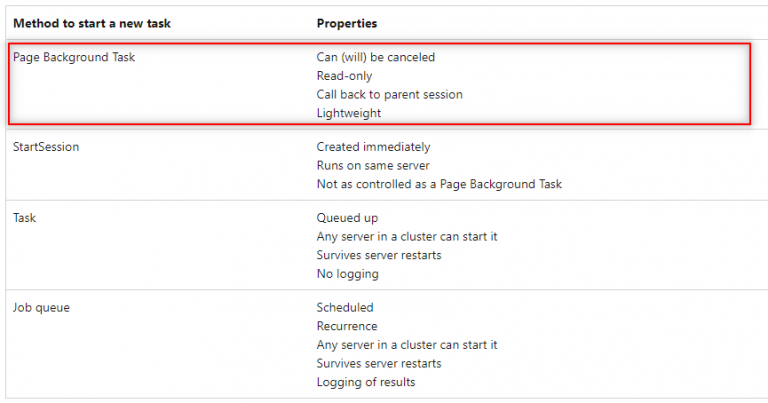Viewport: 768px width, 403px height.
Task: Click the "Properties" column header
Action: pyautogui.click(x=347, y=22)
